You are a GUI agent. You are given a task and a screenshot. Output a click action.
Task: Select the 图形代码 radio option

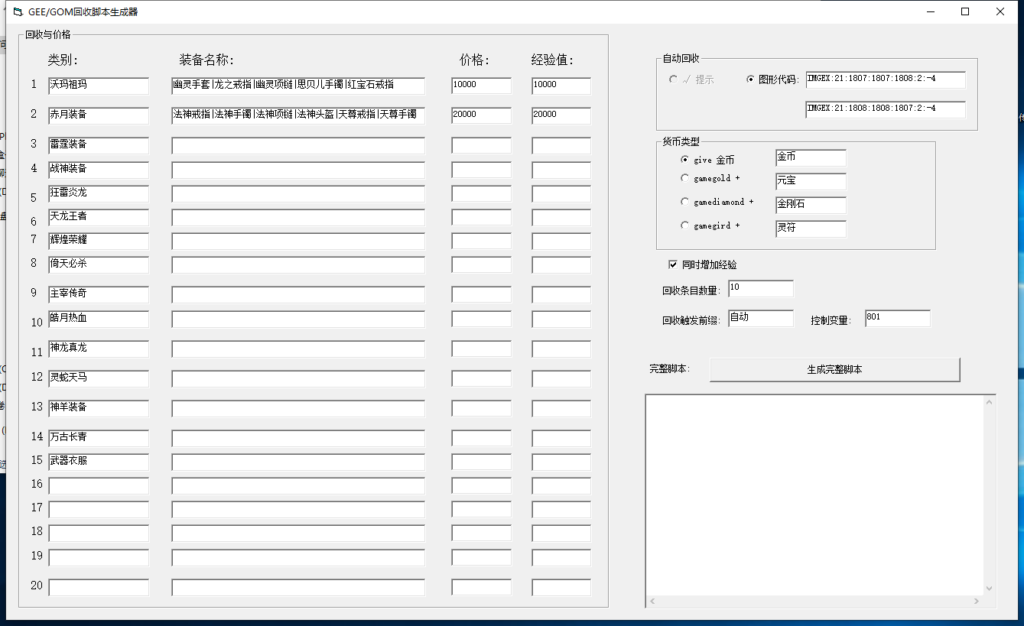coord(751,79)
